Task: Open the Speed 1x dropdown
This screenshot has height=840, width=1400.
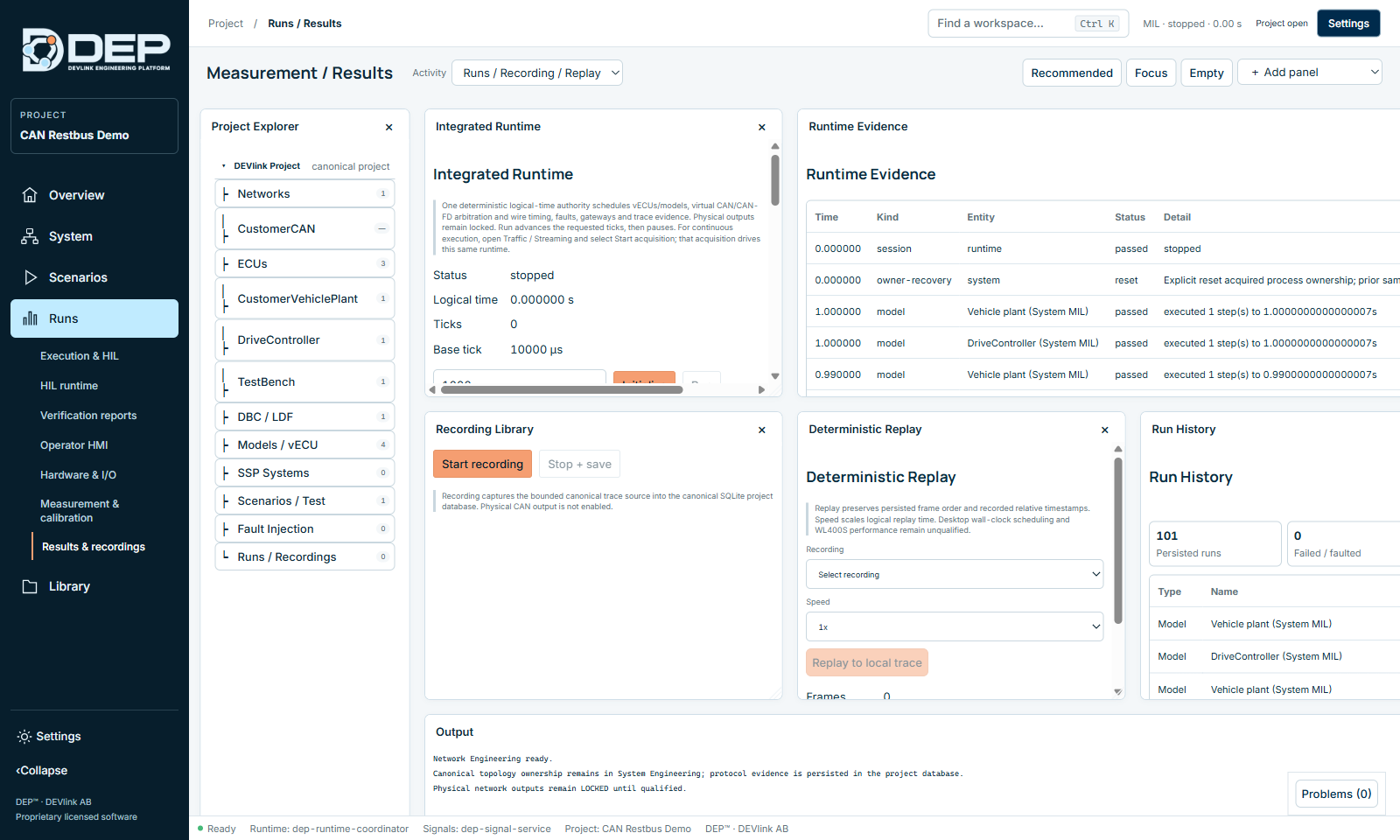Action: point(955,626)
